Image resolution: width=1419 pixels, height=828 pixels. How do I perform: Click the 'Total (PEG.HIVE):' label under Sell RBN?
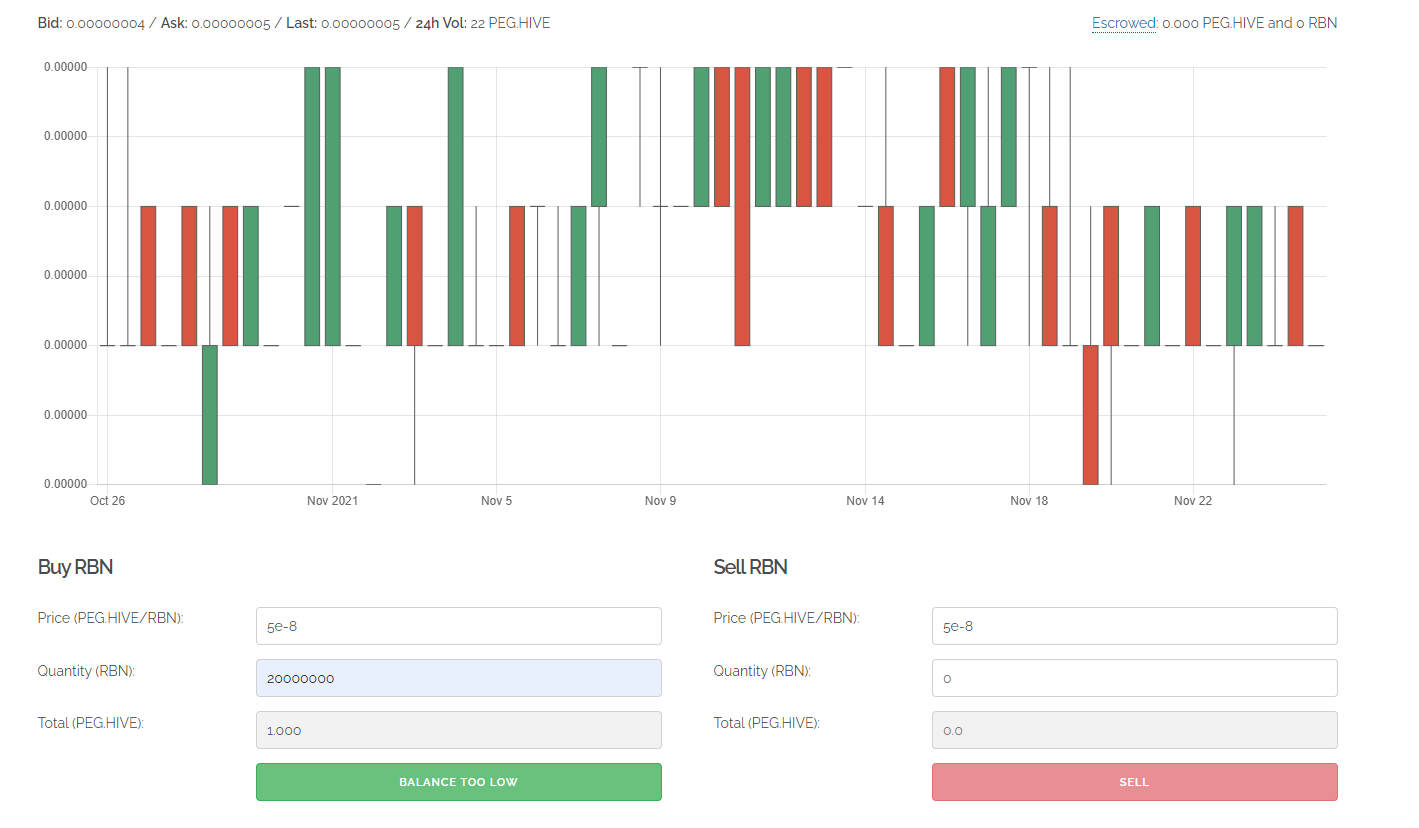767,723
